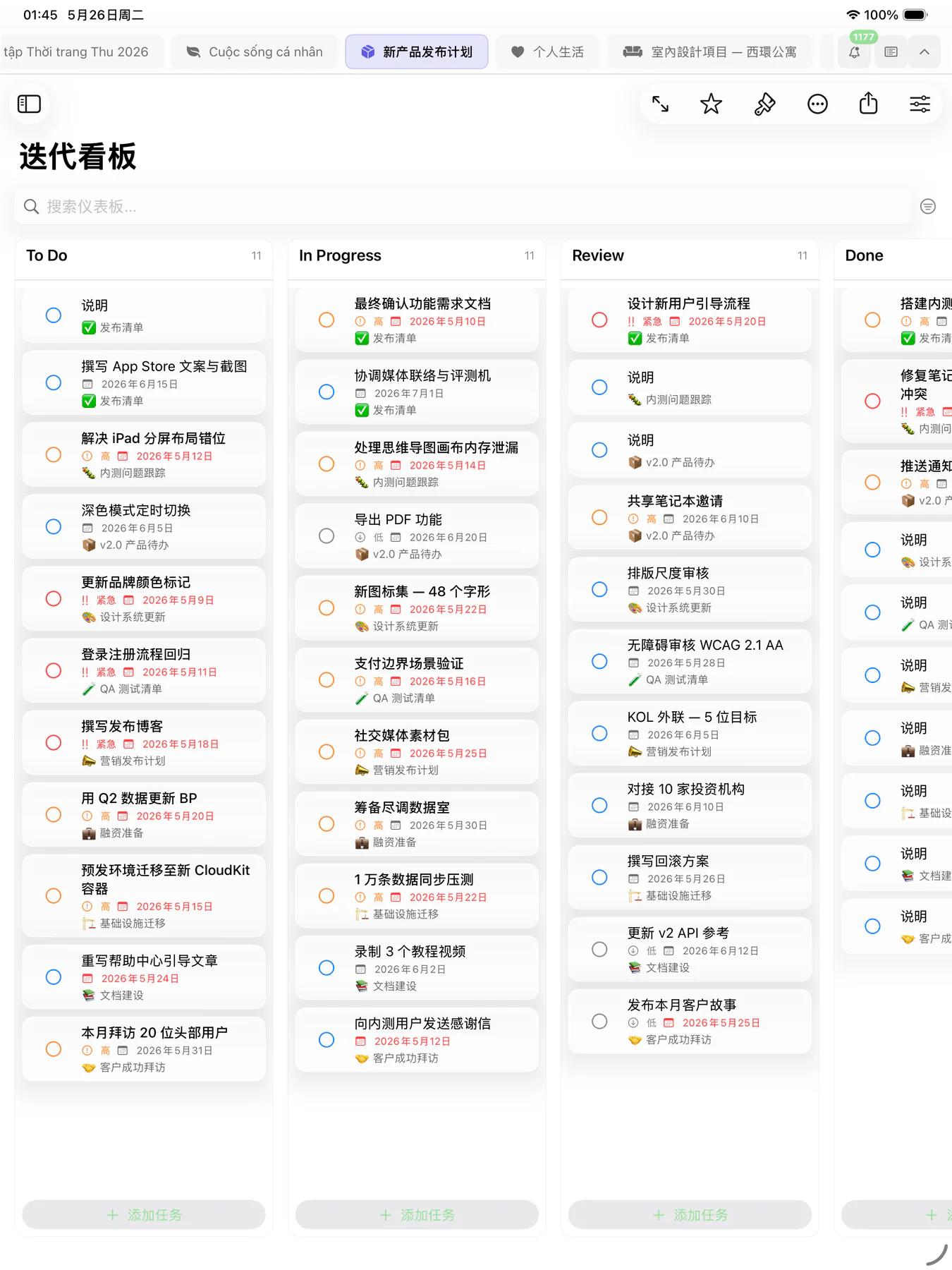This screenshot has width=952, height=1270.
Task: Click the expand fullscreen arrows icon
Action: point(660,104)
